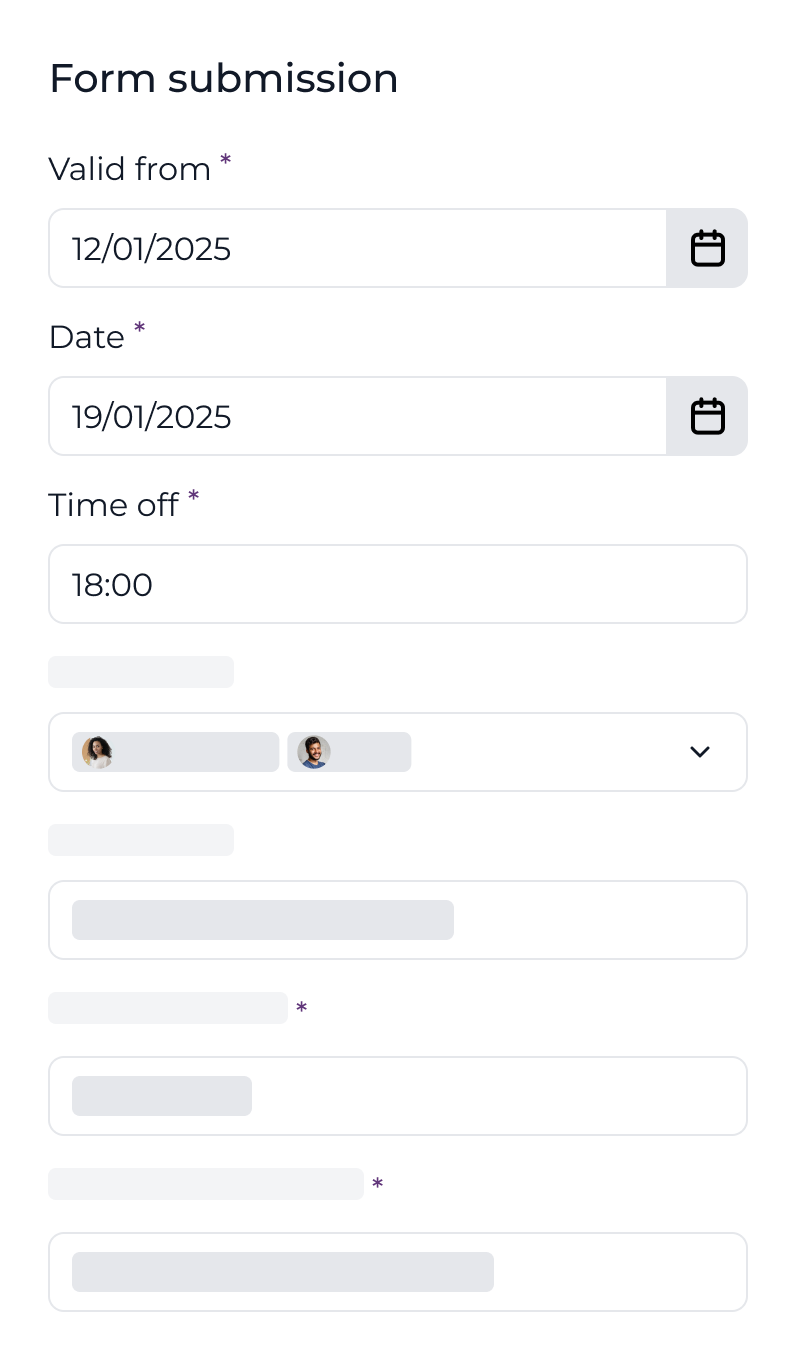Click the man's avatar chip in the selector

click(349, 752)
